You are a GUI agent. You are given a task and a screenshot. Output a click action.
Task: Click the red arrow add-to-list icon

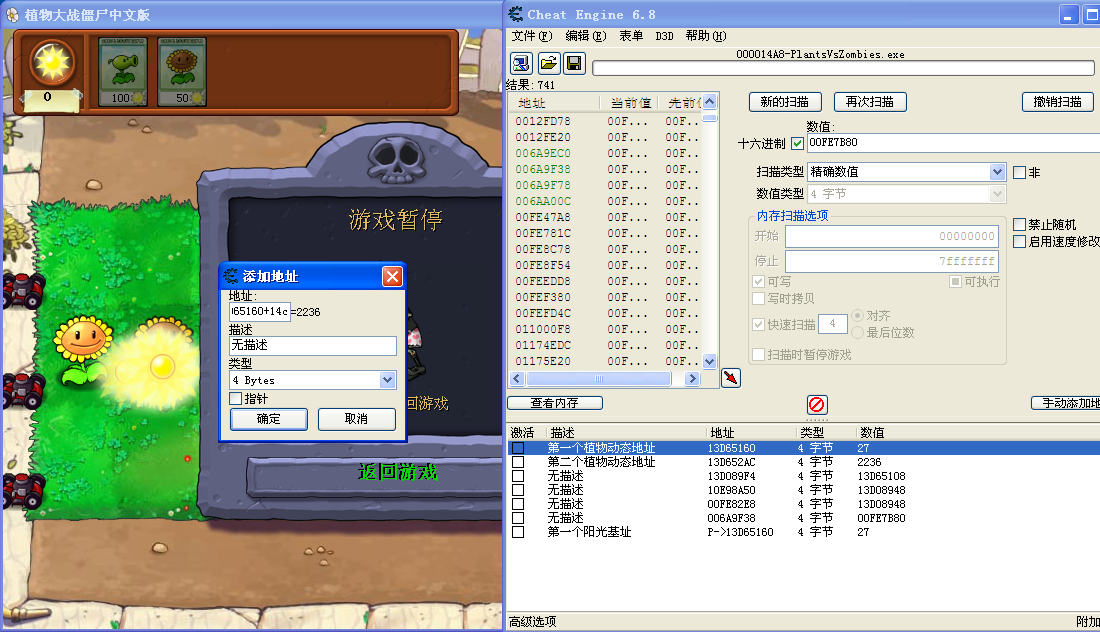click(x=730, y=378)
